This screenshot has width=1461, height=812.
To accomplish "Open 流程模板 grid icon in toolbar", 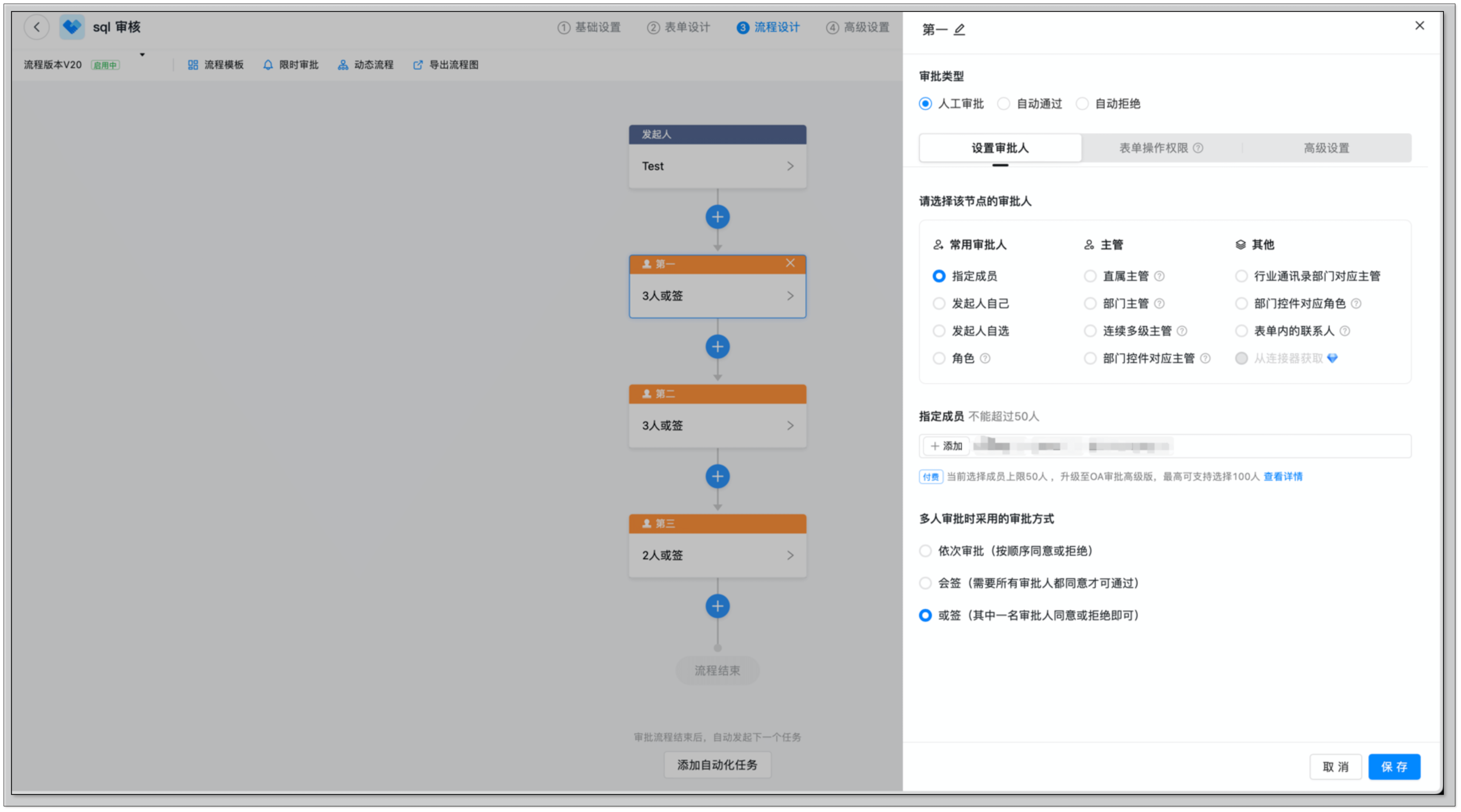I will 193,65.
